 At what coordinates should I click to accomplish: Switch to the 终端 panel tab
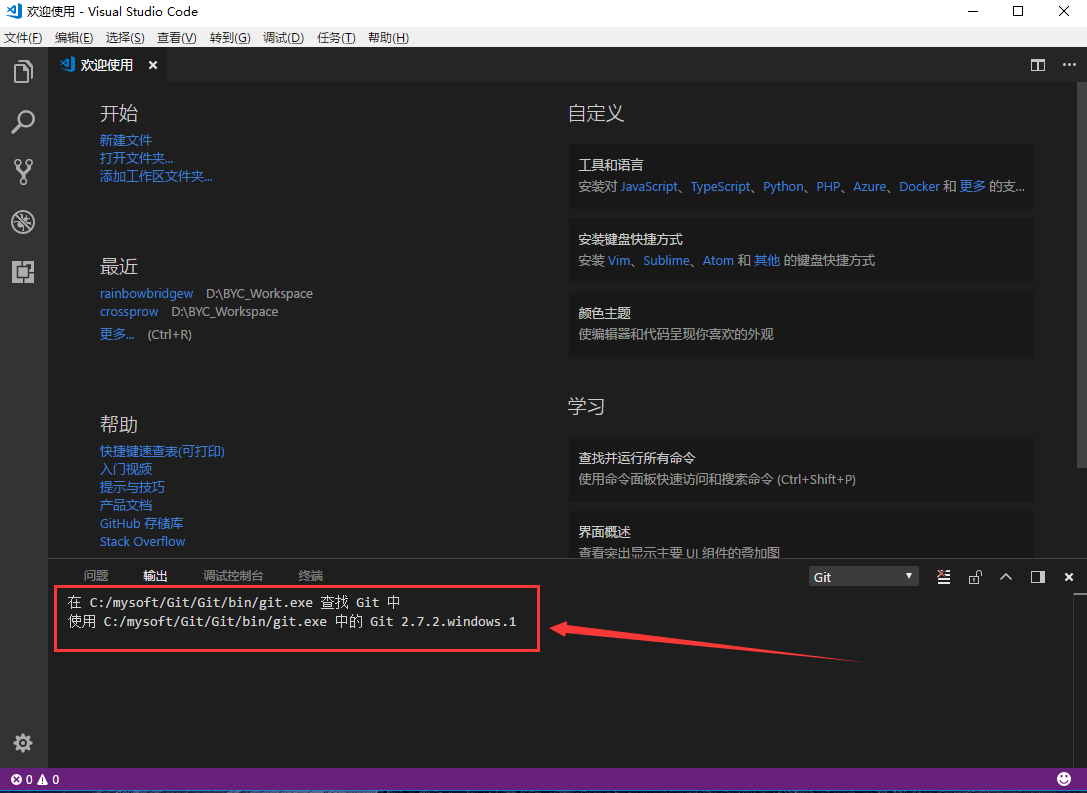[x=311, y=576]
